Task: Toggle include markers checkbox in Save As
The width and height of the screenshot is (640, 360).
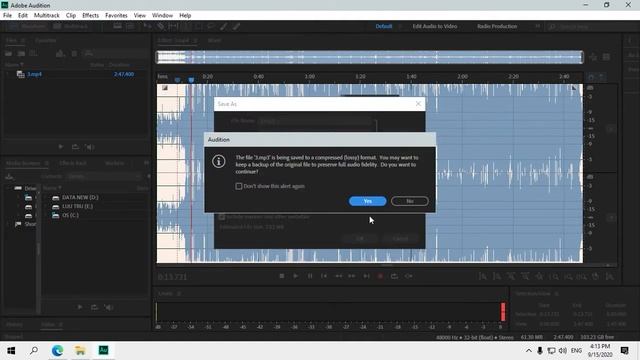Action: (x=222, y=217)
